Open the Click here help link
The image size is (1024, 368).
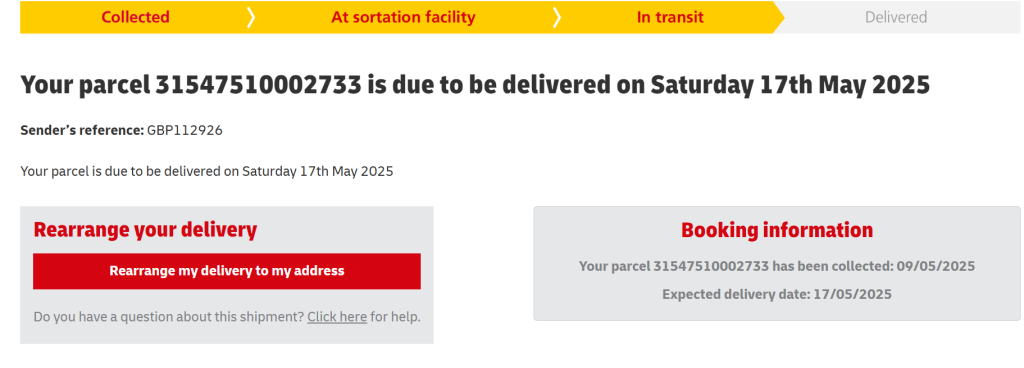(x=337, y=317)
